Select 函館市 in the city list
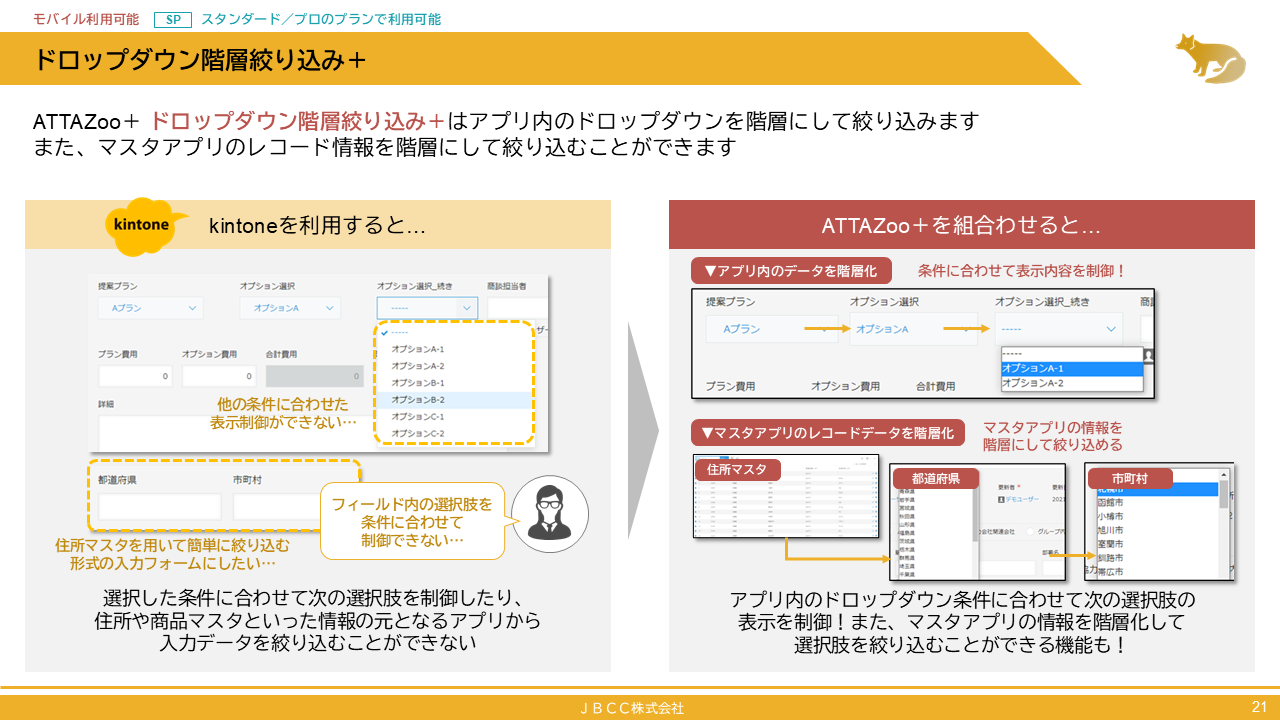 pyautogui.click(x=1111, y=502)
